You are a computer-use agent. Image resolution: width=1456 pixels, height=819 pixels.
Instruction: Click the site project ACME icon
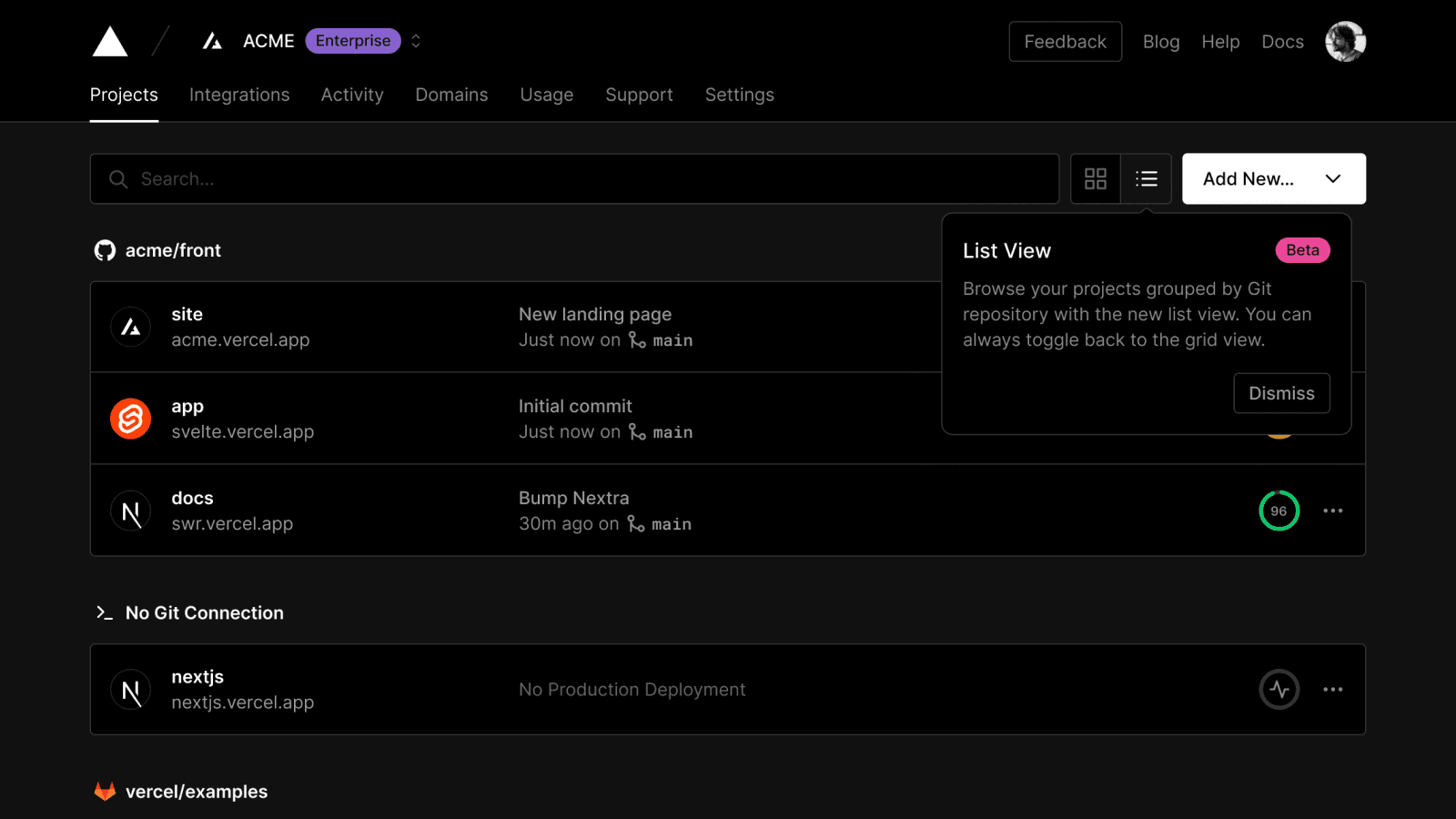tap(131, 327)
